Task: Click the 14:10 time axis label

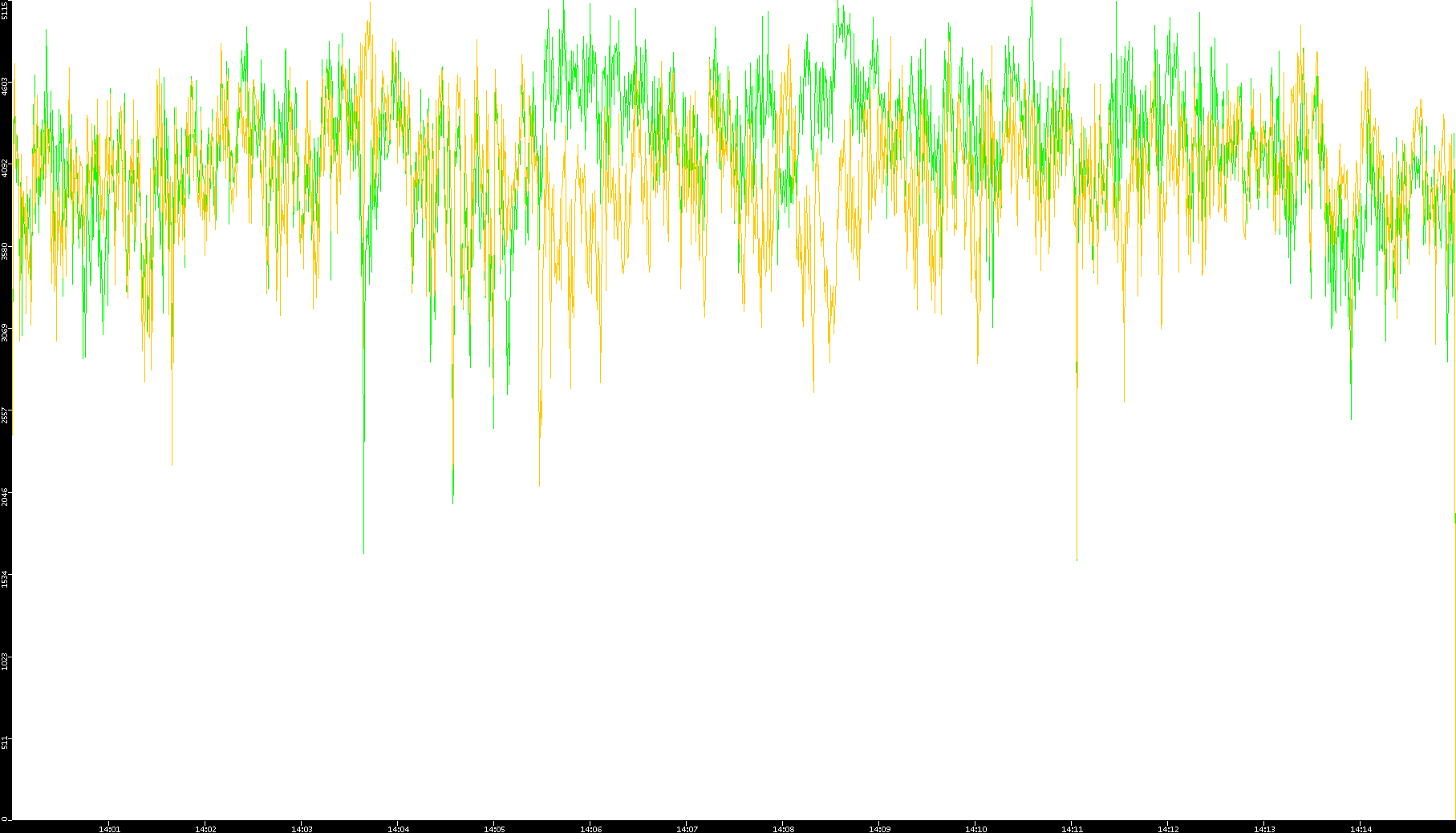Action: coord(976,829)
